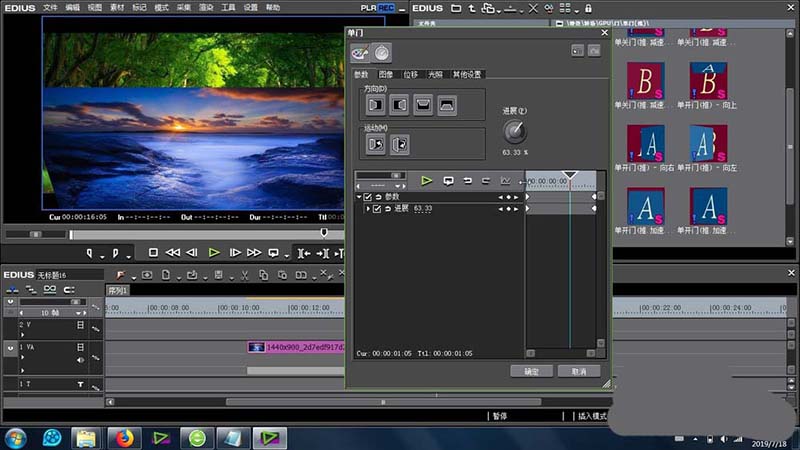Collapse the 参数 parameter tree row
Viewport: 800px width, 450px height.
click(359, 197)
